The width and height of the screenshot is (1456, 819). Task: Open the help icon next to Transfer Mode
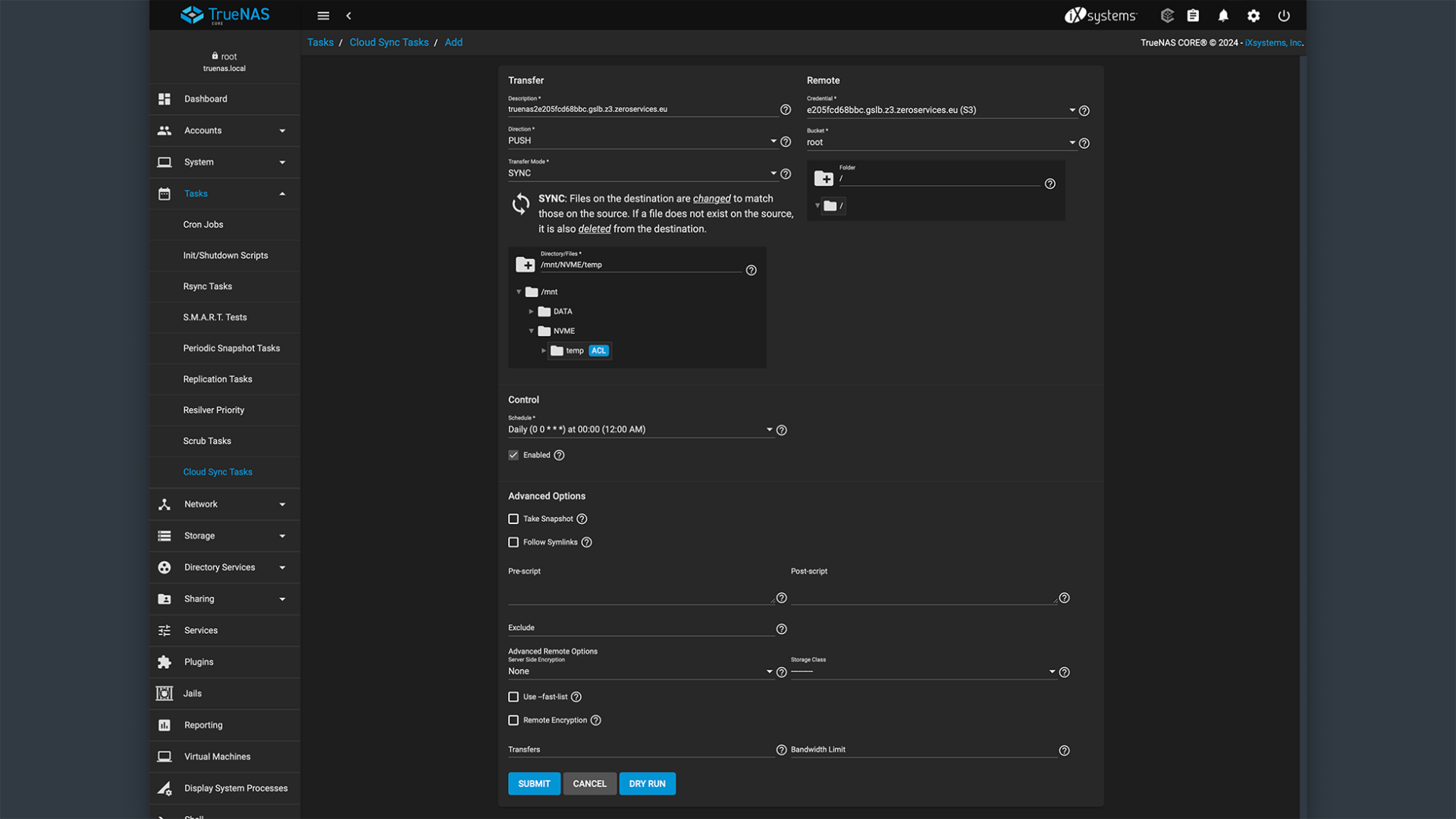pyautogui.click(x=785, y=174)
